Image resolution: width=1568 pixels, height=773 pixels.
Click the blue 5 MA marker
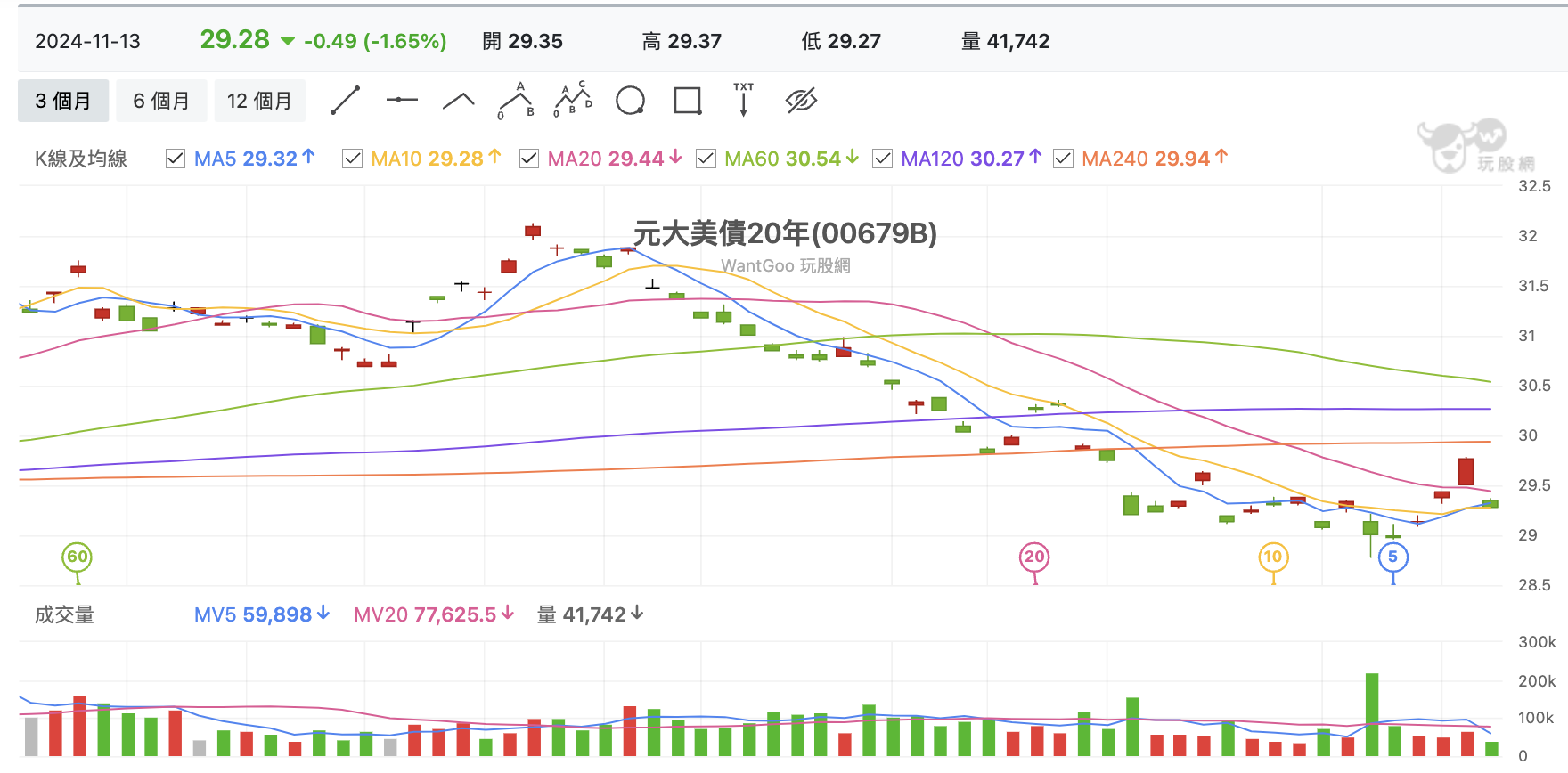click(1393, 557)
